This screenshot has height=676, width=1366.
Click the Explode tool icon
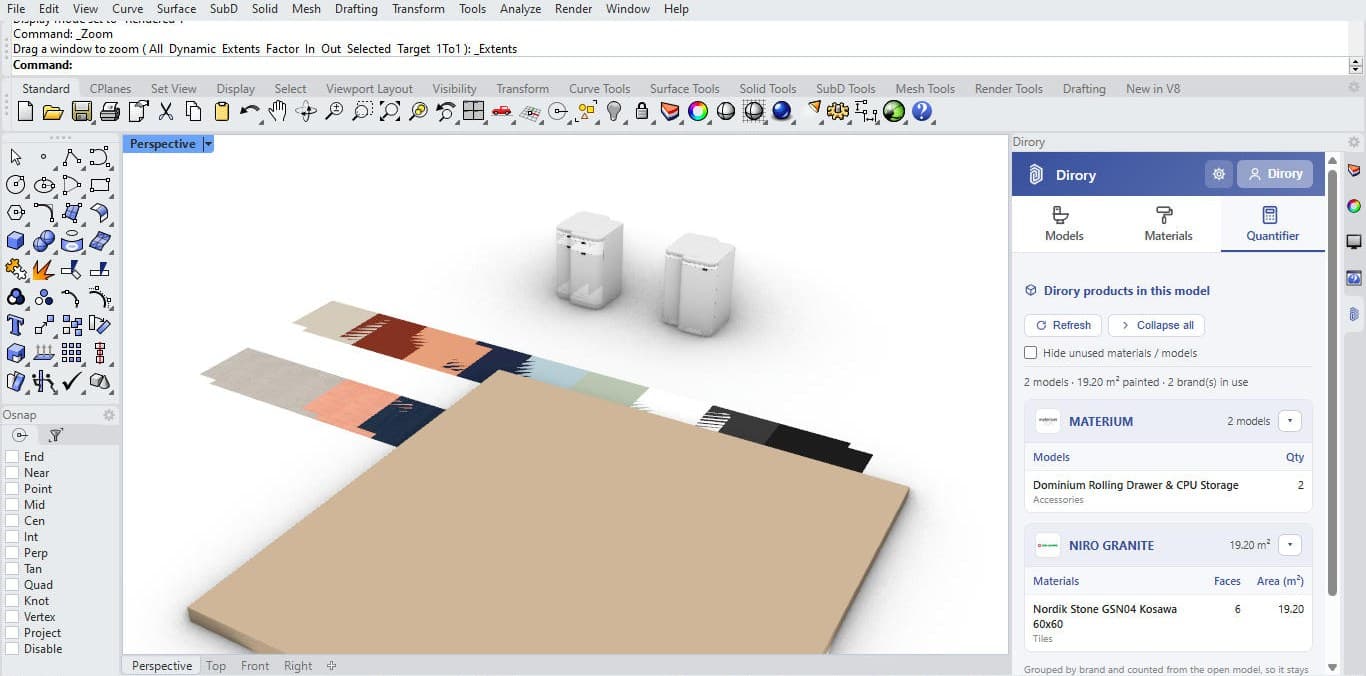44,269
